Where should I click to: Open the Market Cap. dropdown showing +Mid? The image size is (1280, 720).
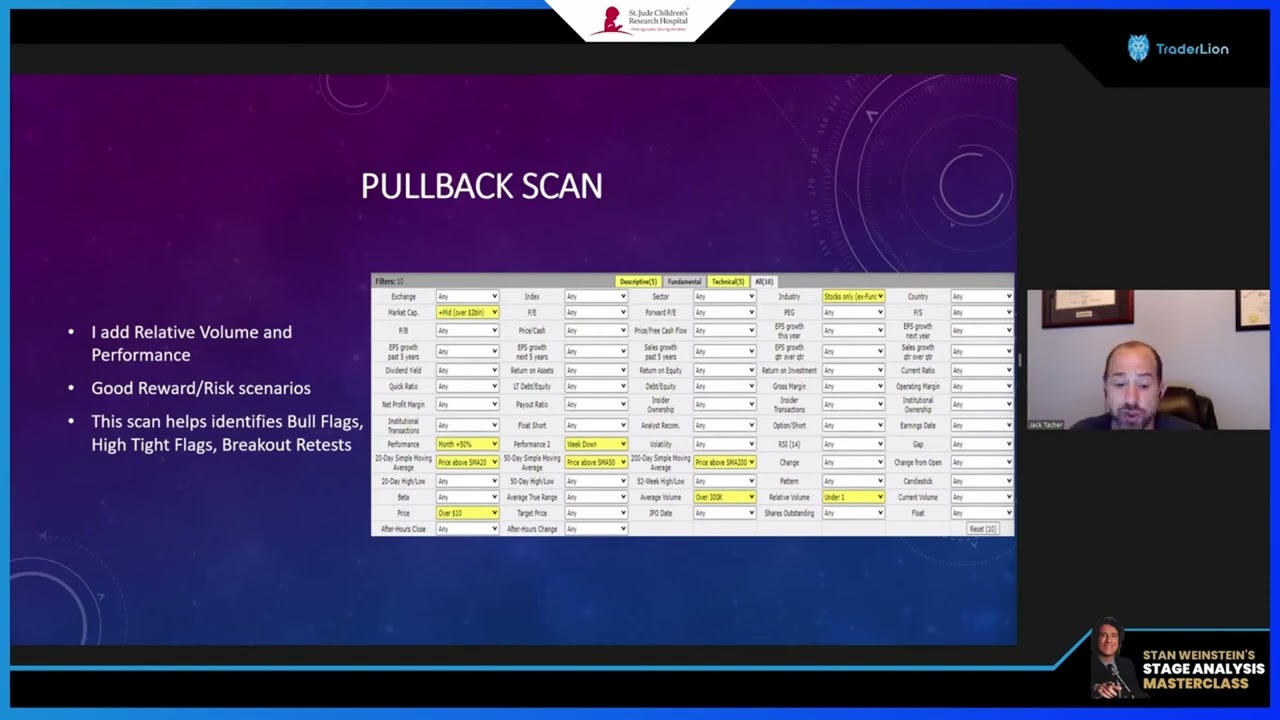(467, 313)
